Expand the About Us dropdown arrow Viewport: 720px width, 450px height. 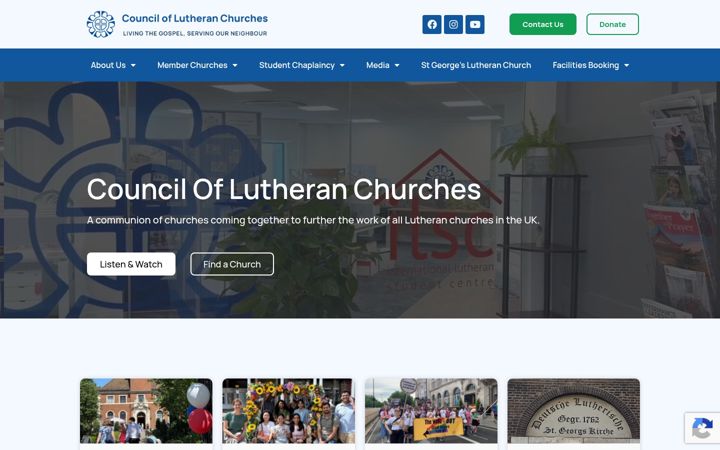133,65
